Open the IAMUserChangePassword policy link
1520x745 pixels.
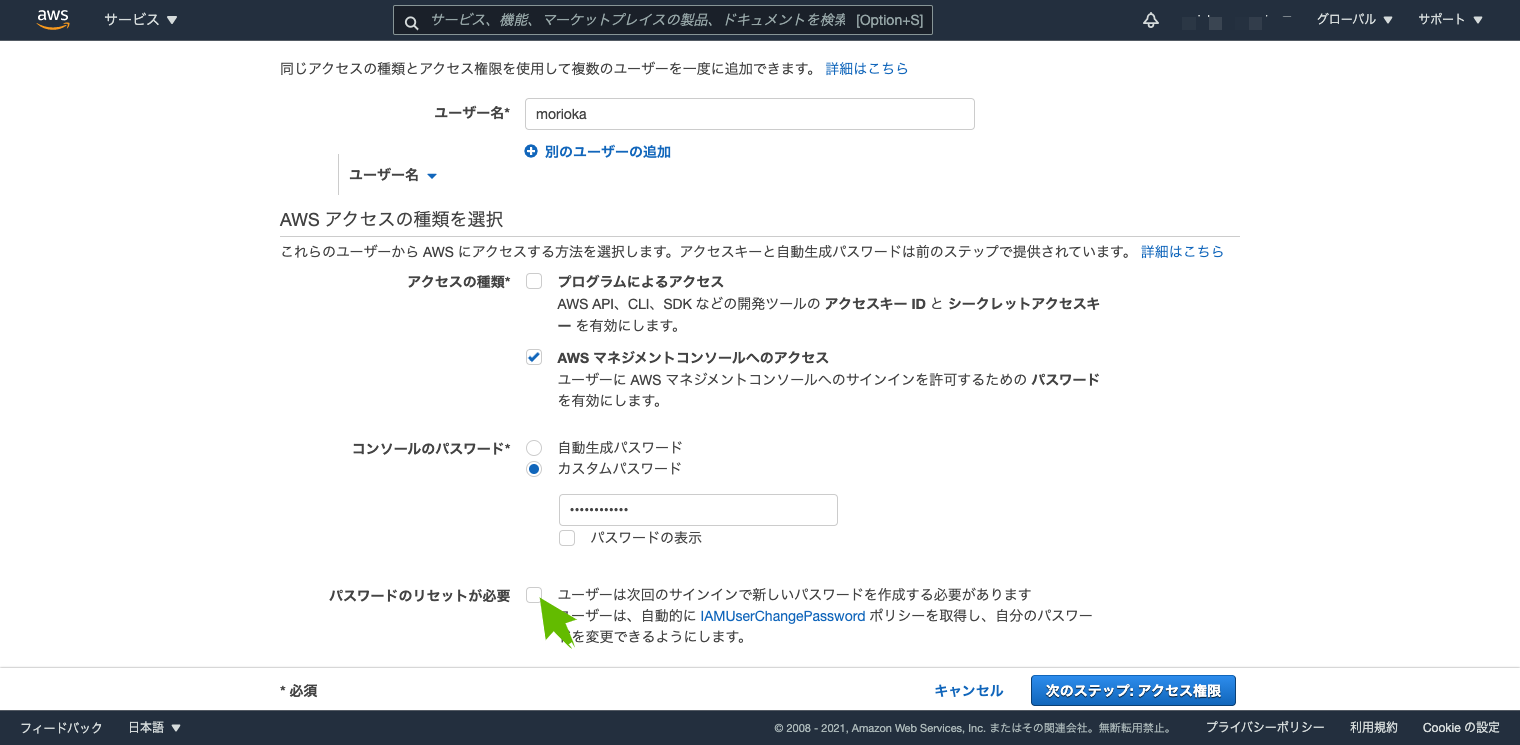tap(782, 616)
